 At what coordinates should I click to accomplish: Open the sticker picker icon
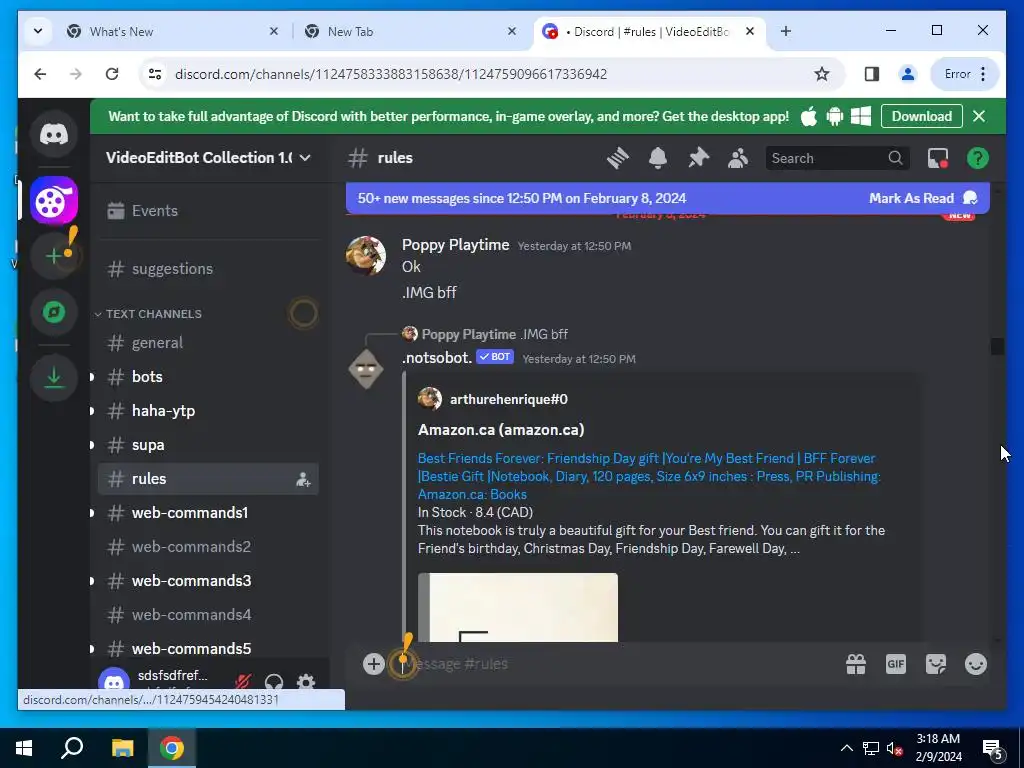(x=936, y=664)
